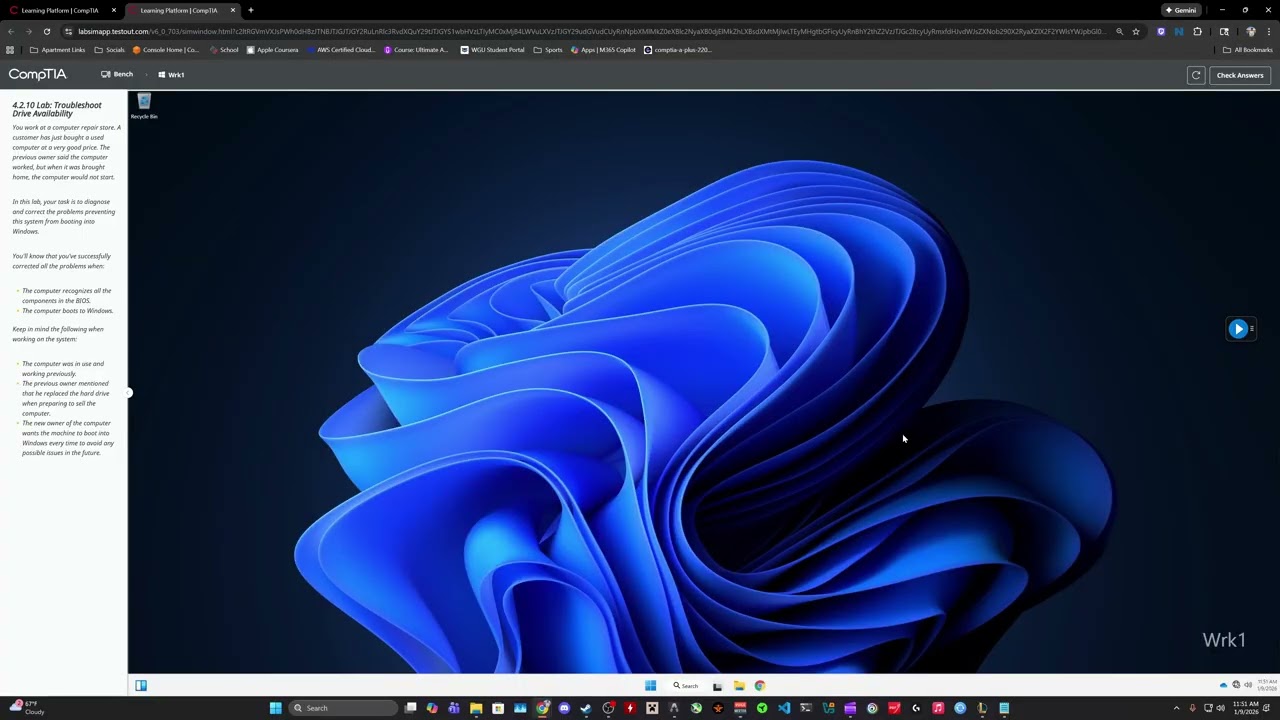
Task: Open a new browser tab
Action: 251,10
